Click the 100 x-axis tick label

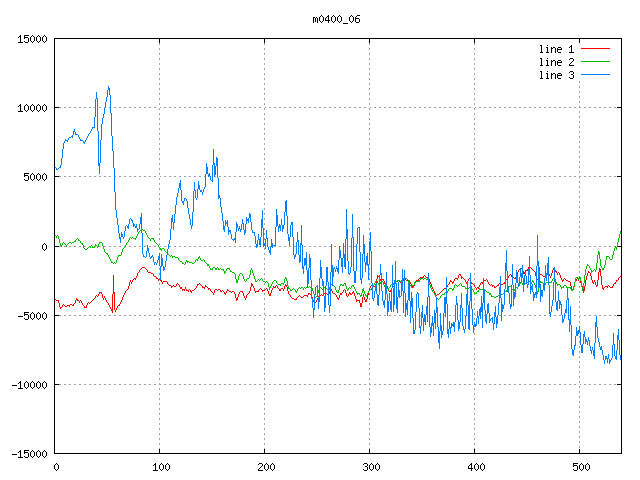coord(160,466)
